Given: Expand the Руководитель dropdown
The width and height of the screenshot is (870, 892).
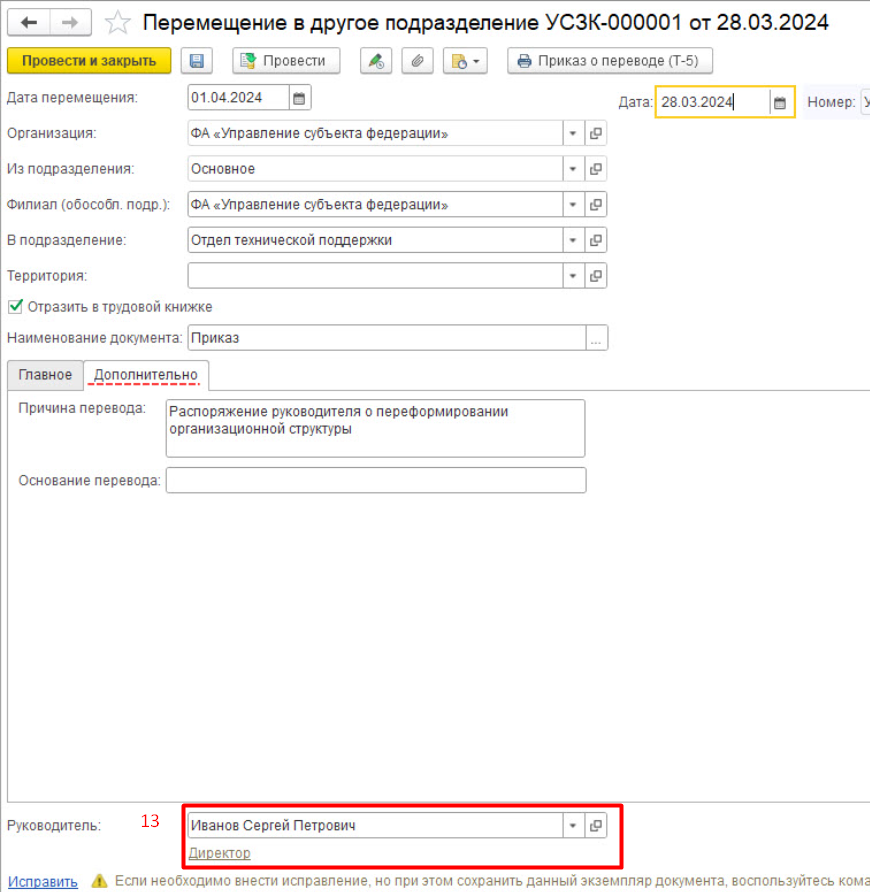Looking at the screenshot, I should click(x=573, y=825).
